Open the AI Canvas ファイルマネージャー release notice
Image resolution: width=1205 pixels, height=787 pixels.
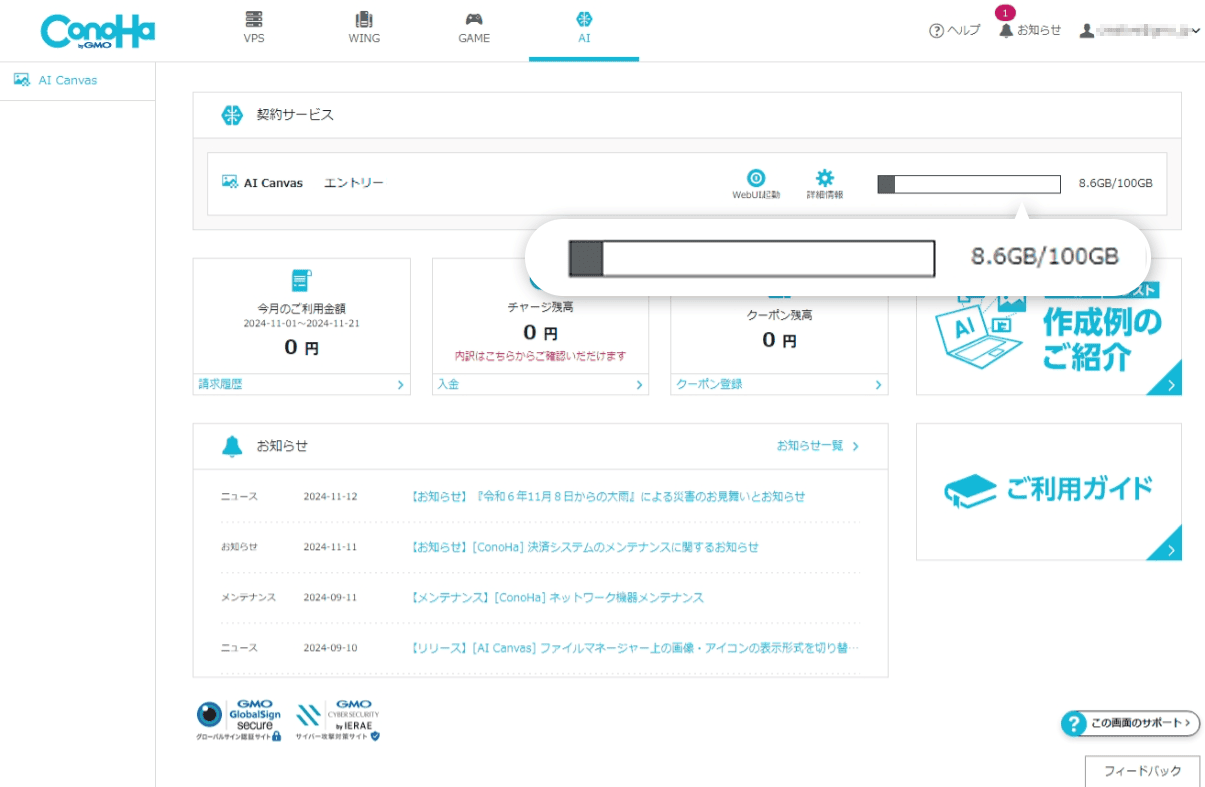(634, 648)
